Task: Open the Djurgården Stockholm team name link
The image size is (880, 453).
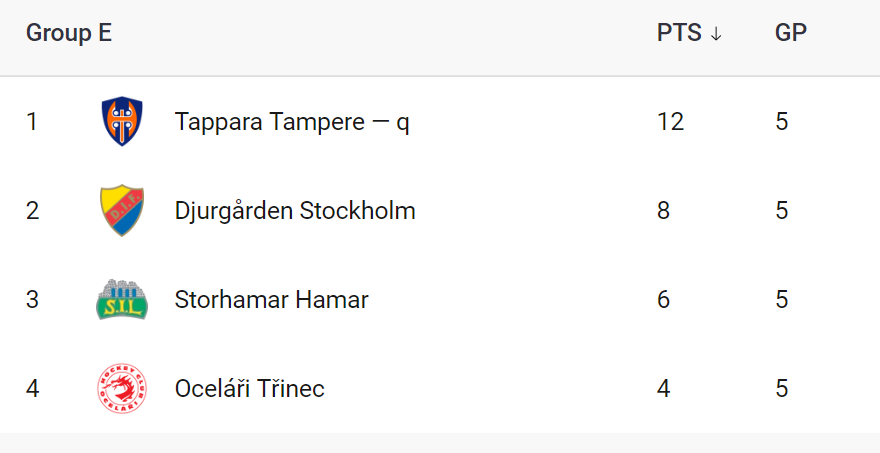Action: [x=295, y=211]
